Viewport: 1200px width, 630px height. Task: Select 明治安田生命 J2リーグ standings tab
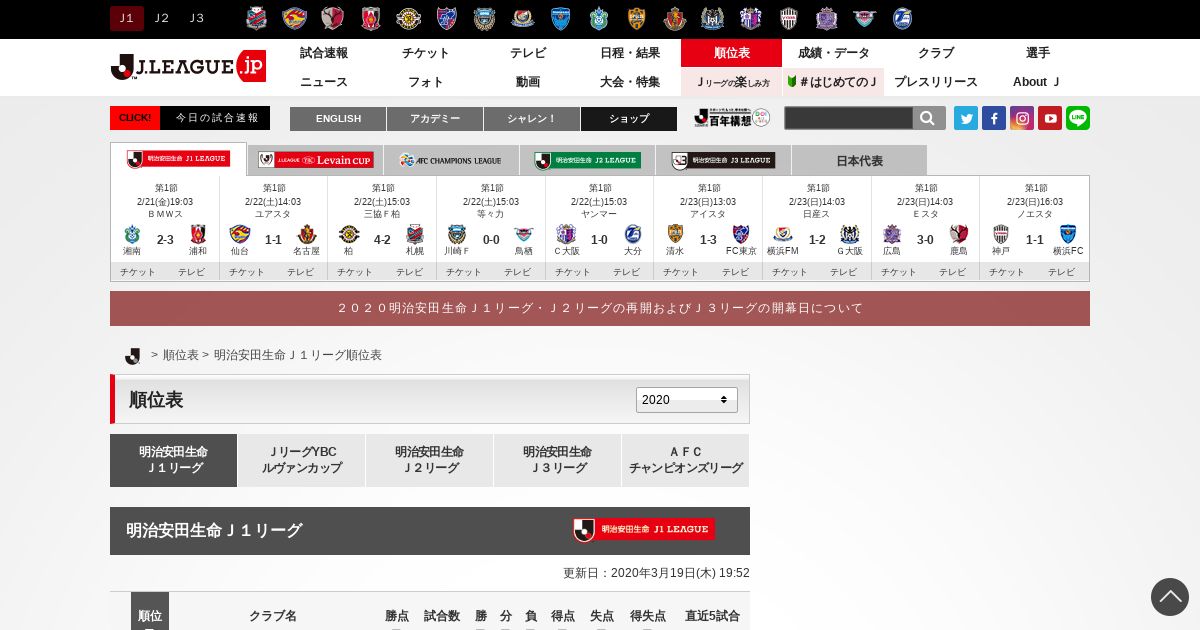pyautogui.click(x=430, y=460)
